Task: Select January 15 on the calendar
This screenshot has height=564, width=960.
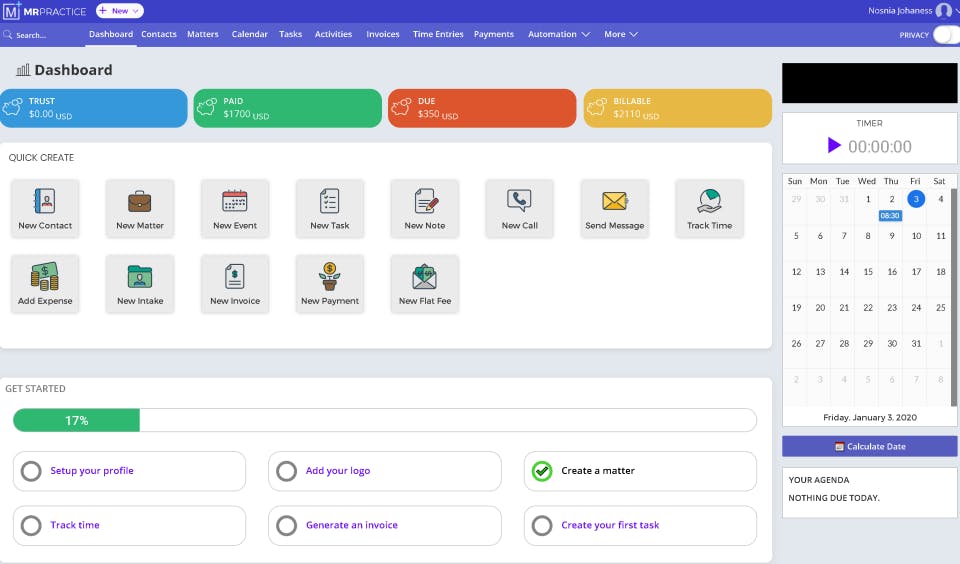Action: pyautogui.click(x=868, y=272)
